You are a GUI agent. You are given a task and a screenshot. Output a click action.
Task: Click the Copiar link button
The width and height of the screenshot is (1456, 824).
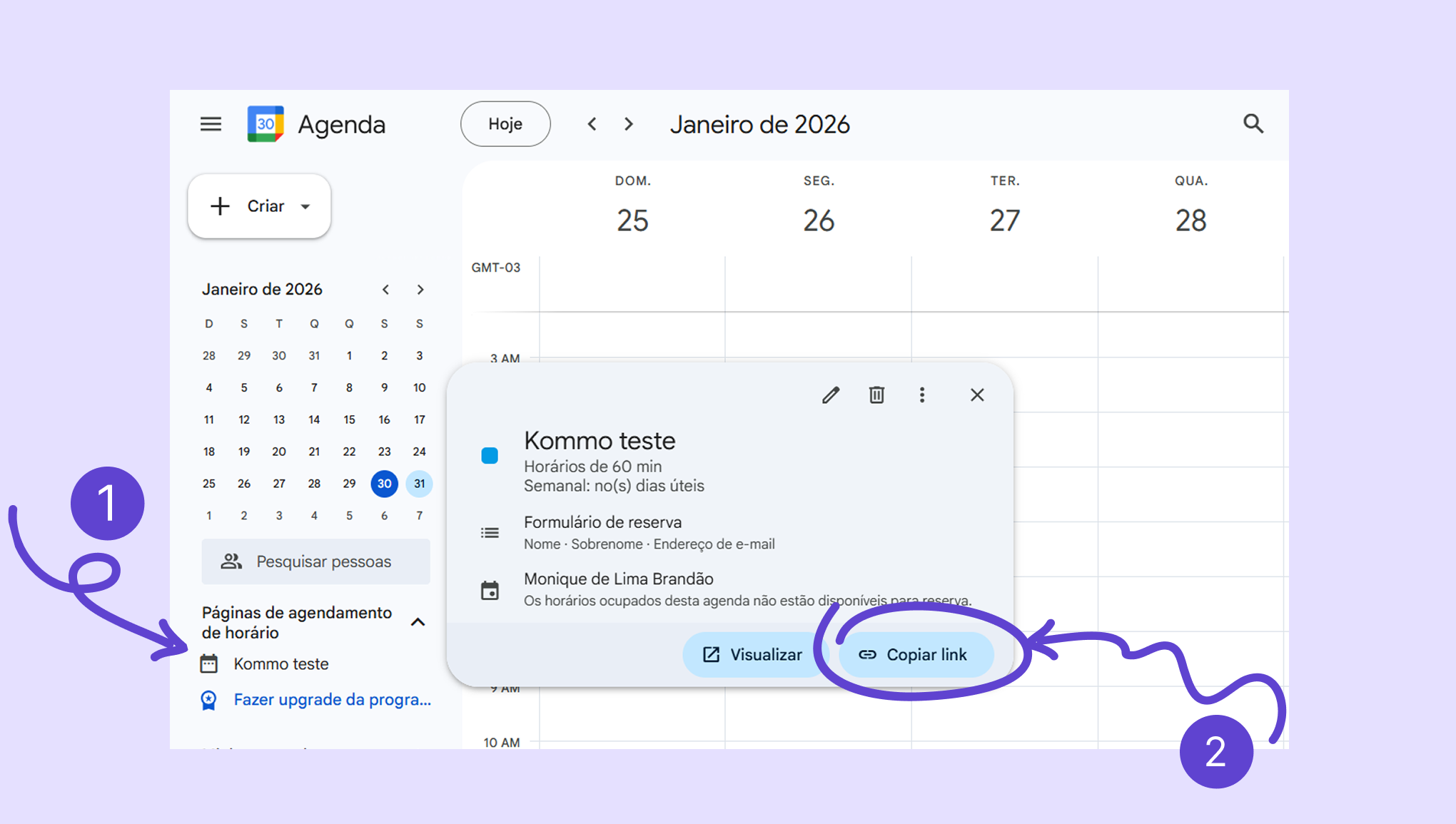point(915,655)
